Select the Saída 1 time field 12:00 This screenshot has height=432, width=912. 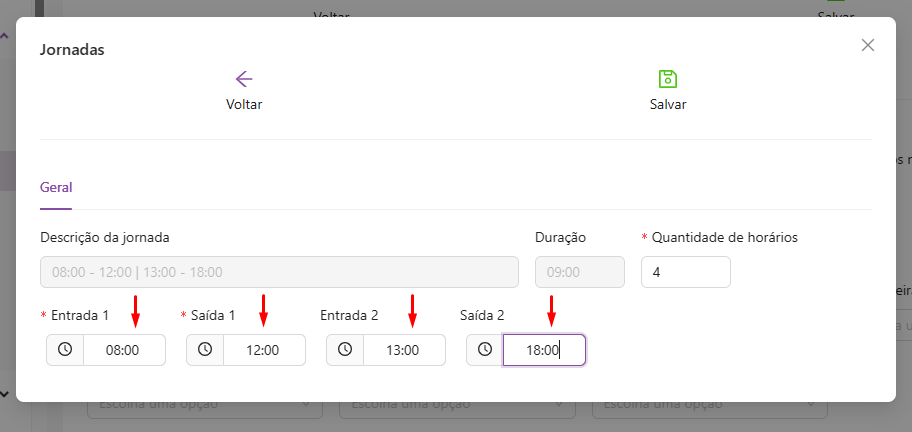point(264,350)
